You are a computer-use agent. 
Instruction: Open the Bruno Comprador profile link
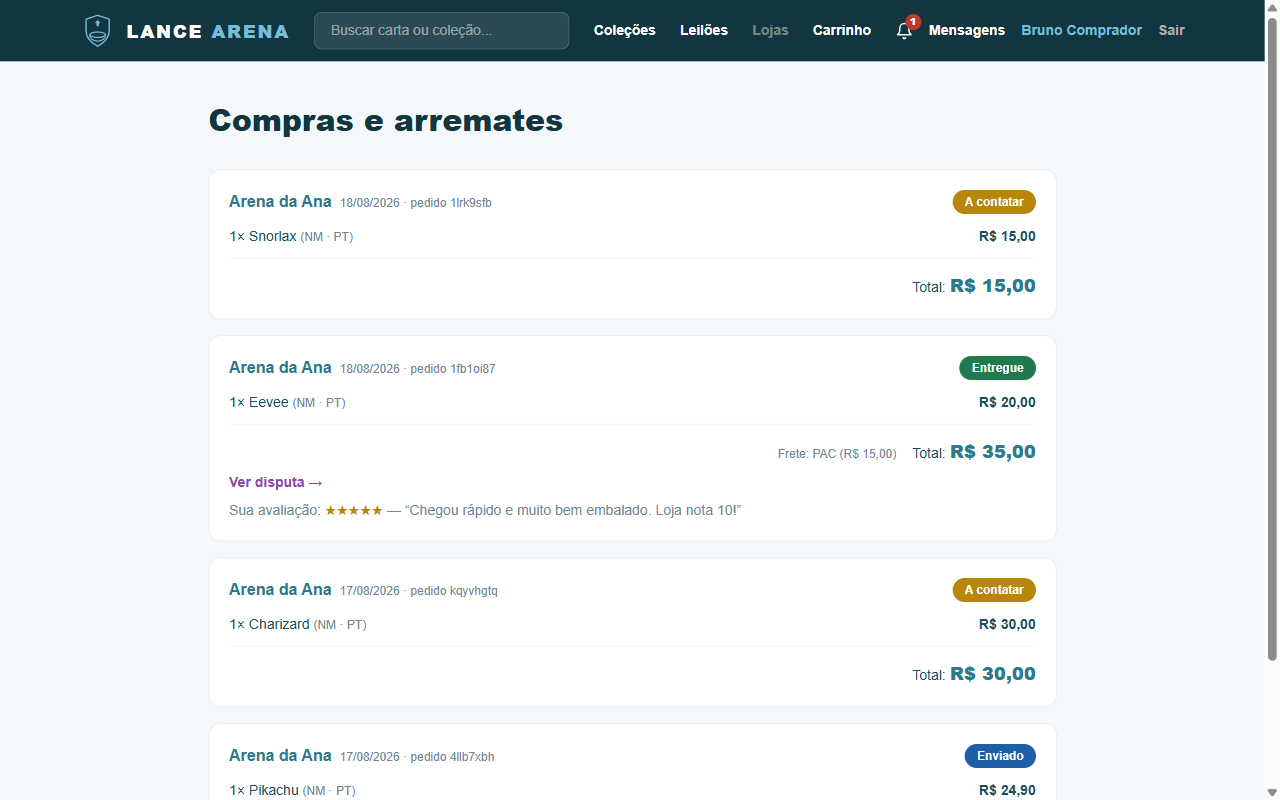pyautogui.click(x=1081, y=30)
